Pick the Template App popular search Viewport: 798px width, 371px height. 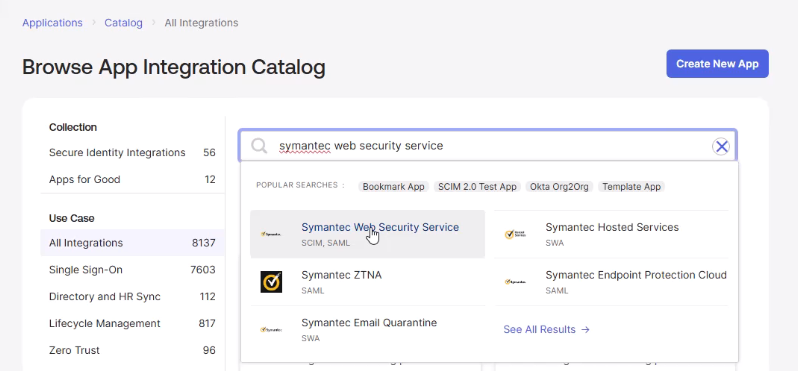coord(631,187)
